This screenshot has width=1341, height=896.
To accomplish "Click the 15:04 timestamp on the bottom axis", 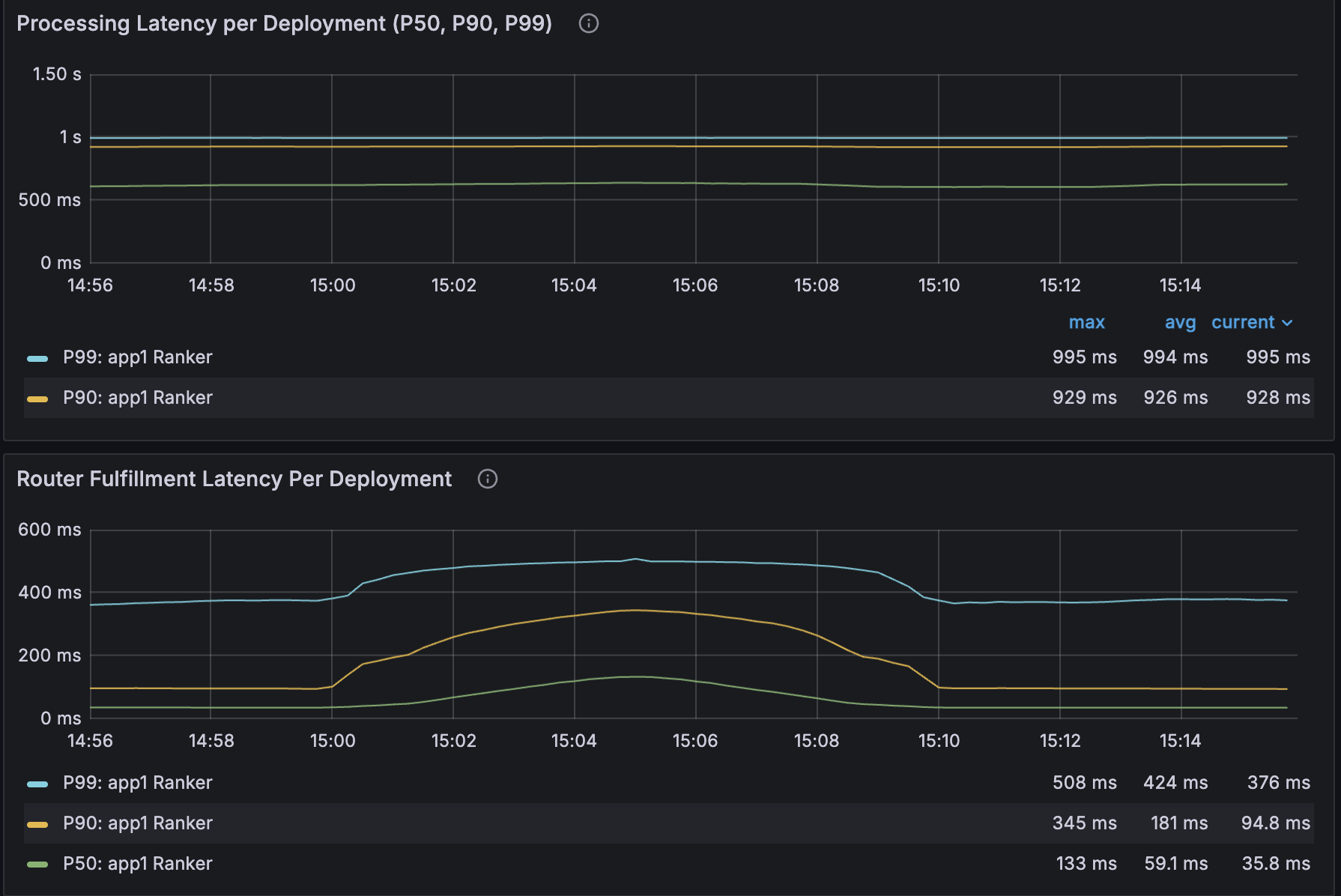I will [x=575, y=740].
